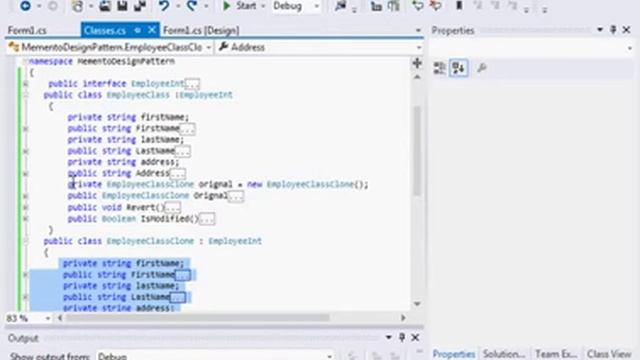This screenshot has width=640, height=360.
Task: Click the editor split-window plus icon
Action: [x=417, y=63]
